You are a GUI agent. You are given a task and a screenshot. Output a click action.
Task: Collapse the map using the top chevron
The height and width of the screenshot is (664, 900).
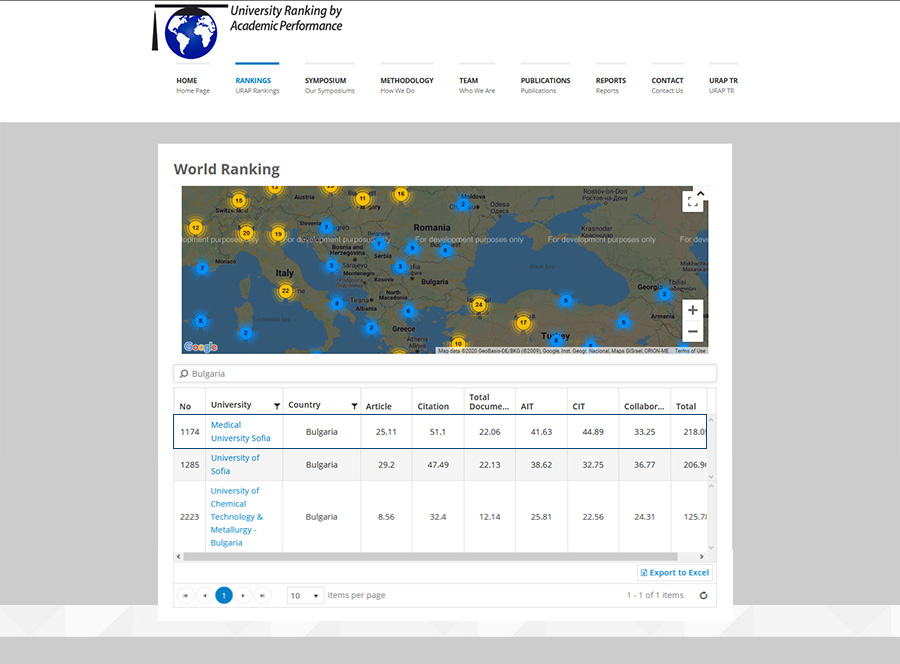coord(700,193)
